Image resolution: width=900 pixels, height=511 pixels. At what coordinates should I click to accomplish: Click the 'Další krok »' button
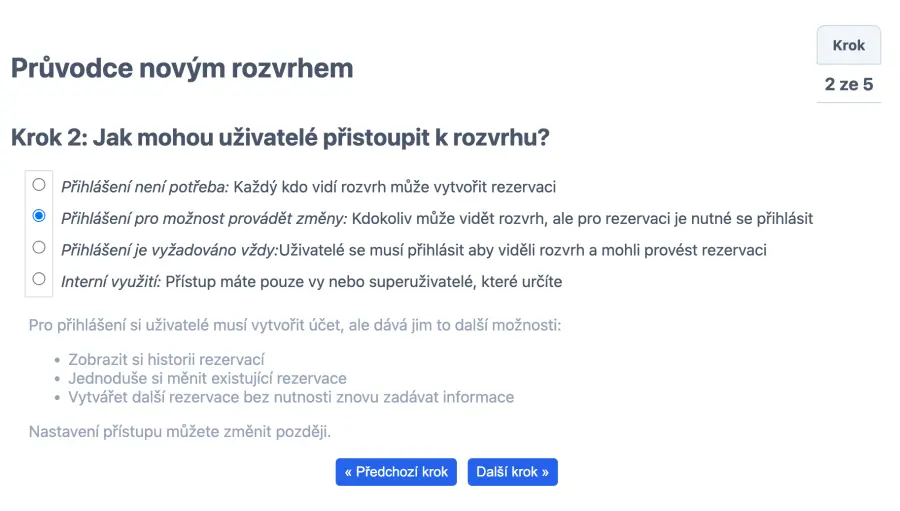[512, 472]
